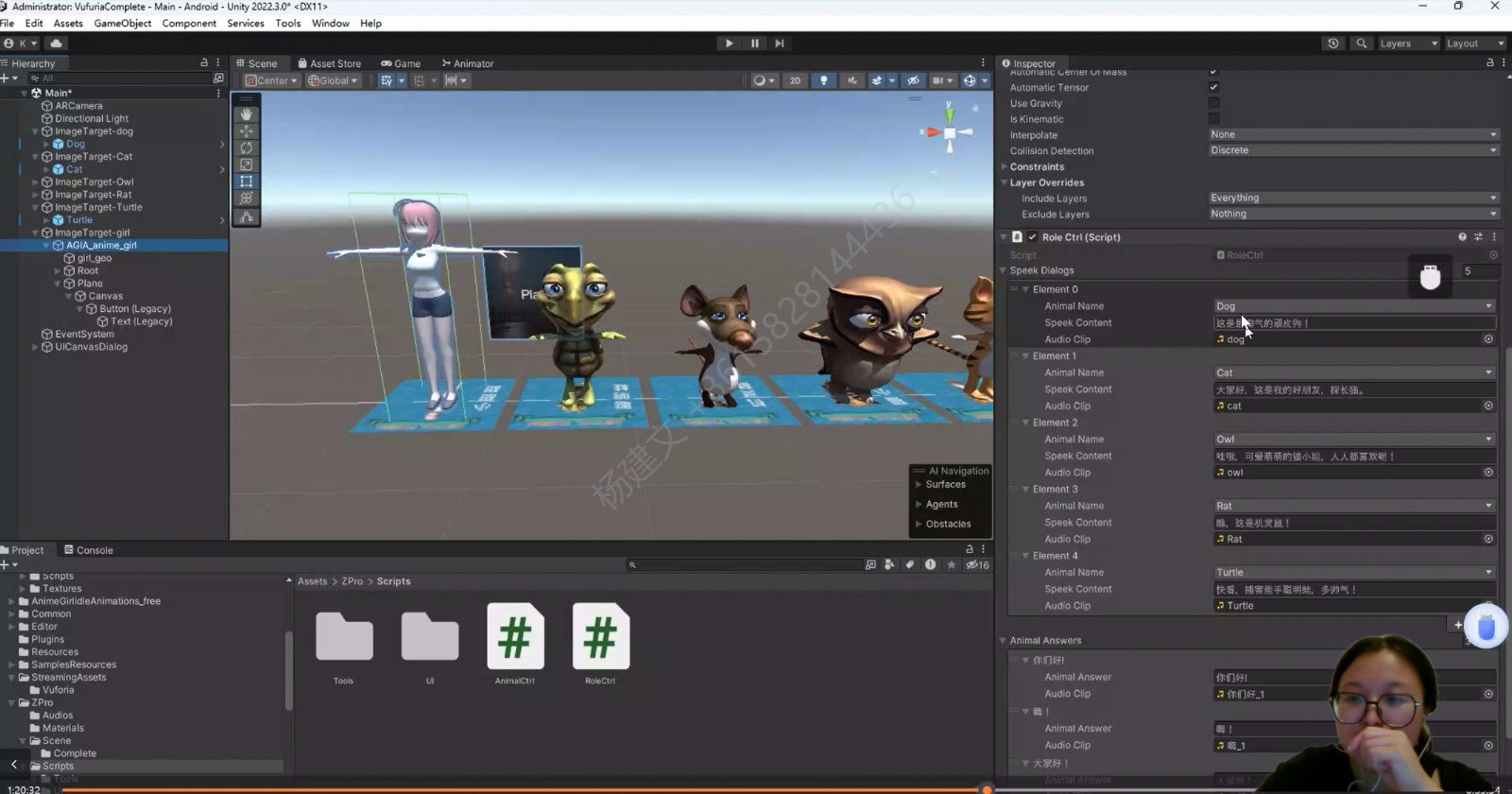Open the Interpolate dropdown
Viewport: 1512px width, 794px height.
[x=1353, y=134]
